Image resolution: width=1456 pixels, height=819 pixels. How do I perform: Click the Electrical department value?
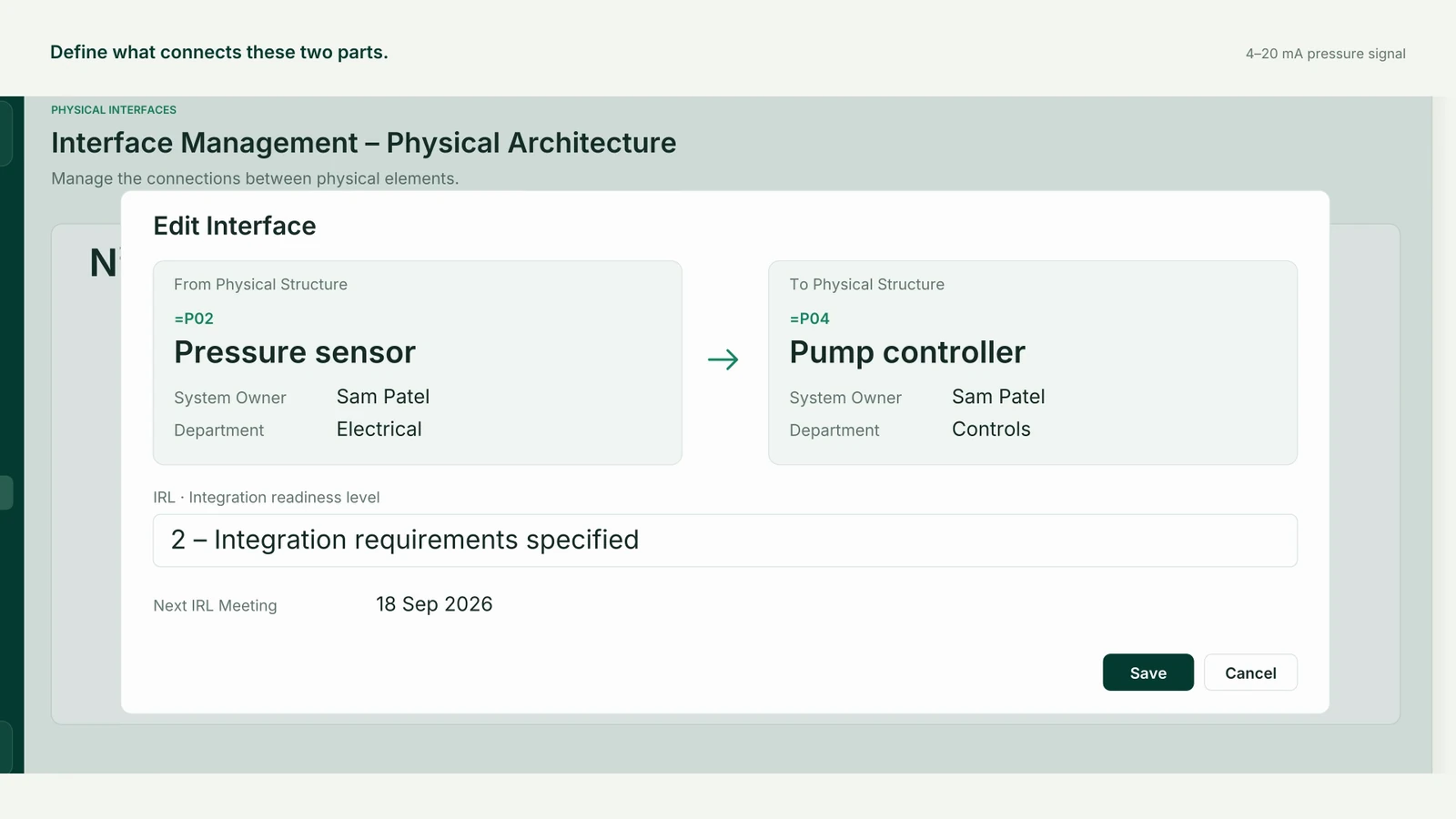coord(379,430)
